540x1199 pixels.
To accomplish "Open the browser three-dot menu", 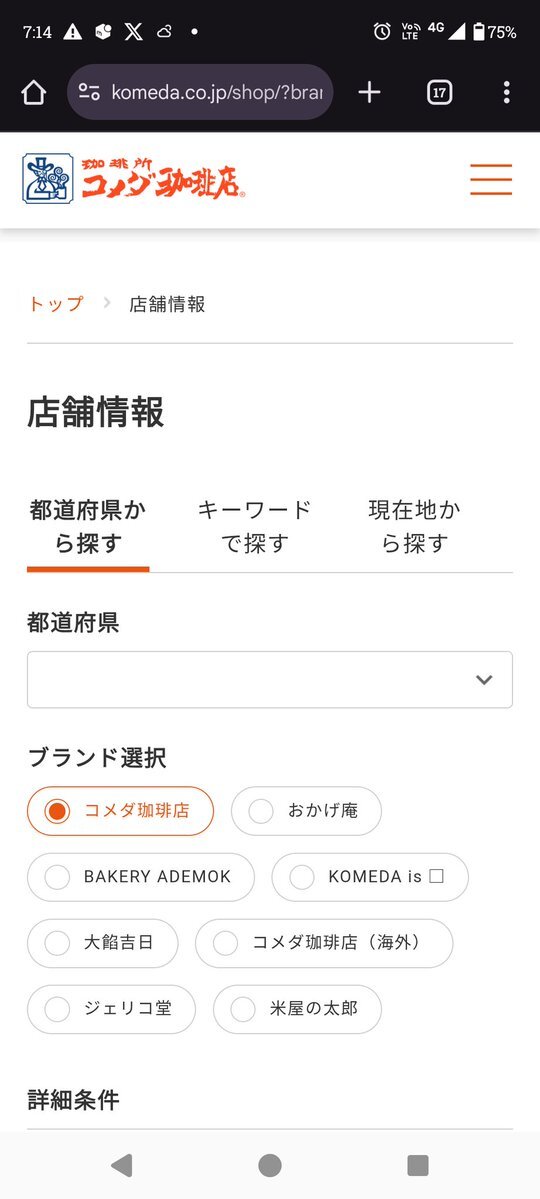I will [x=506, y=93].
